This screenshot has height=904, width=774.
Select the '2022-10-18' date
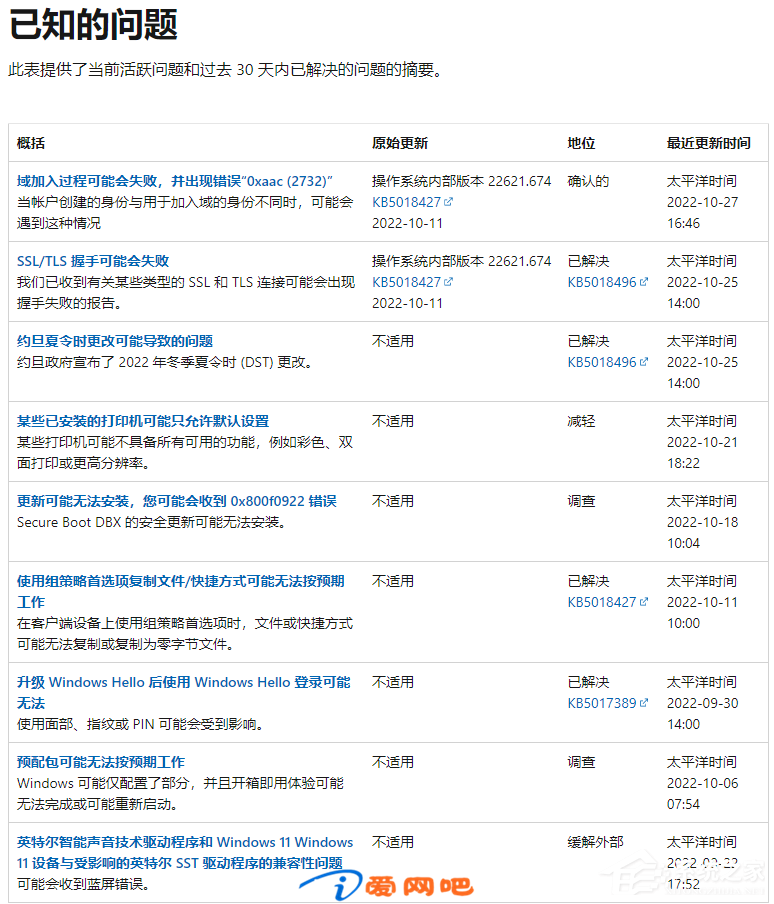click(703, 522)
